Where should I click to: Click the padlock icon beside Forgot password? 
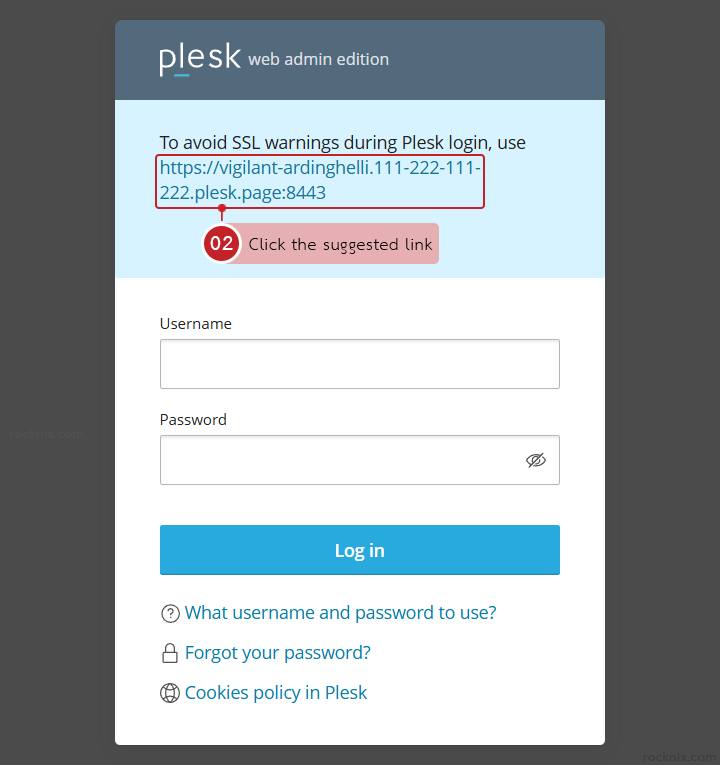170,654
